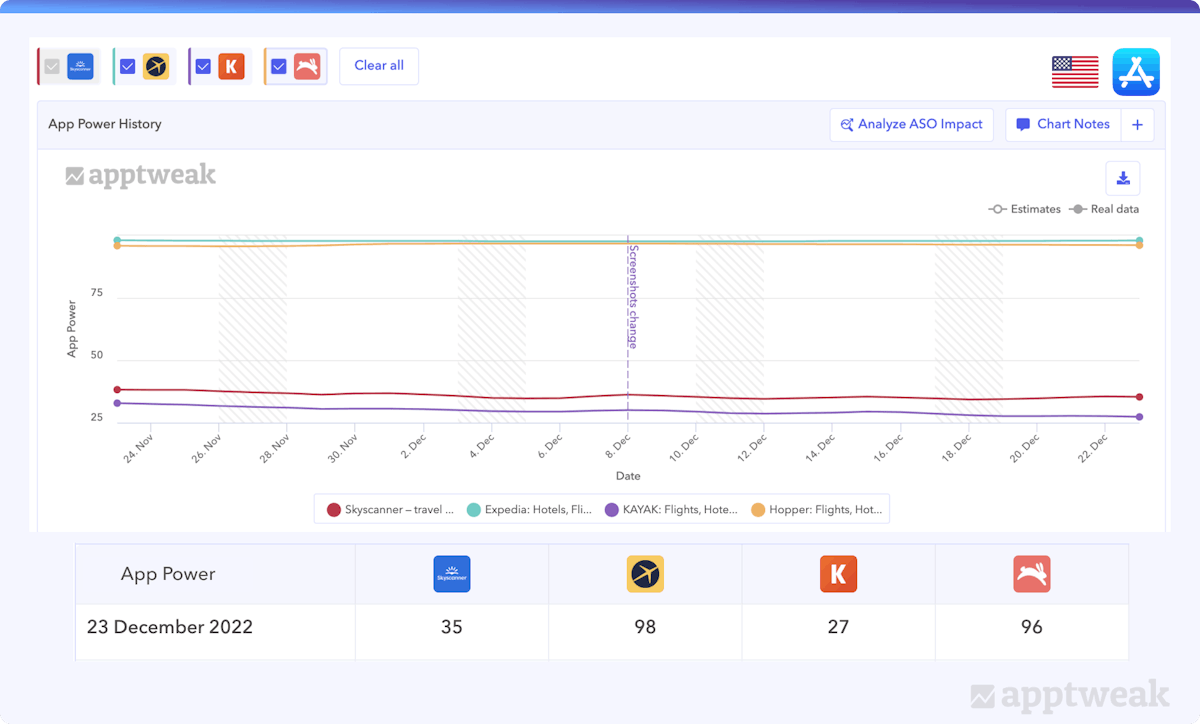
Task: Toggle Expedia series in chart legend
Action: coord(529,510)
